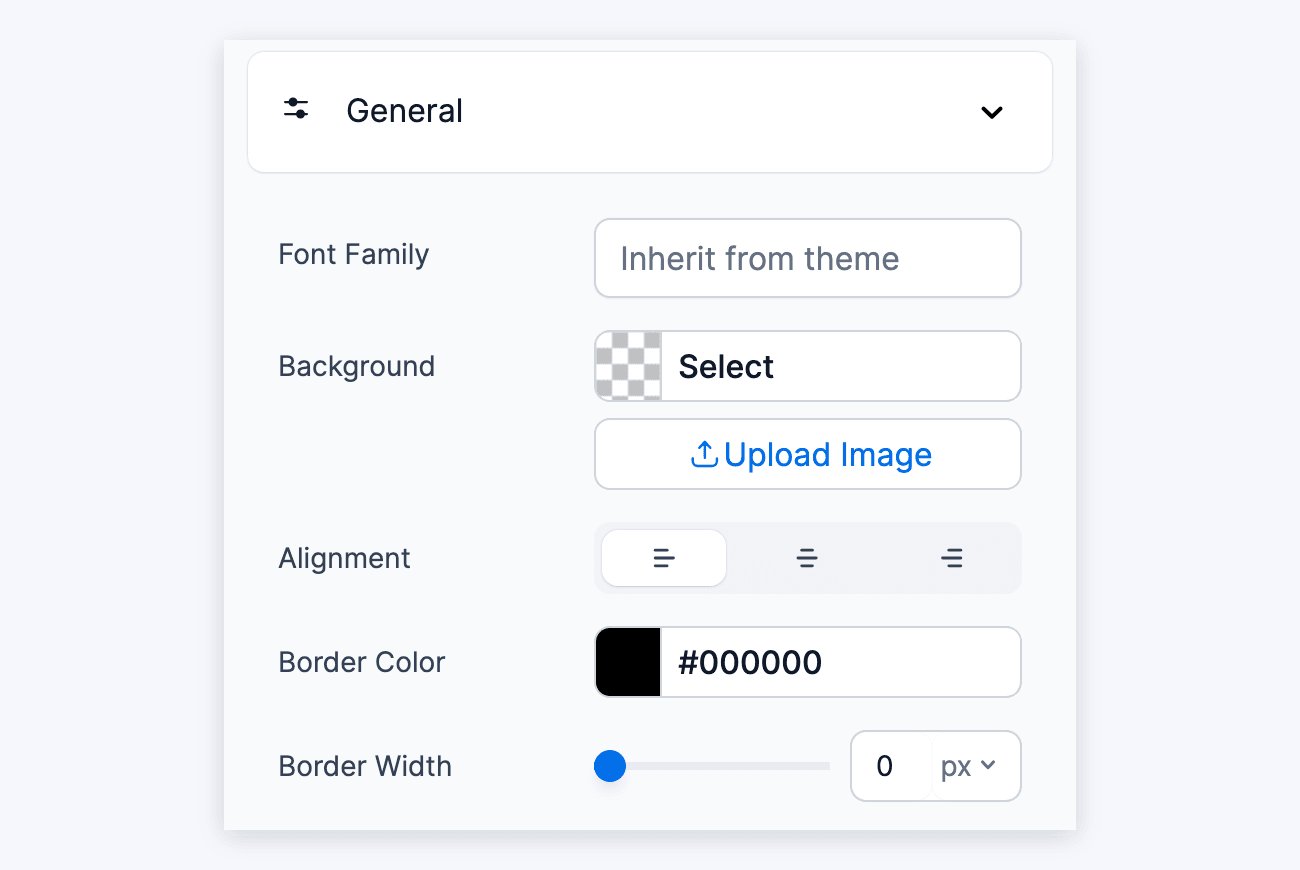Select left alignment option
The height and width of the screenshot is (870, 1300).
664,558
